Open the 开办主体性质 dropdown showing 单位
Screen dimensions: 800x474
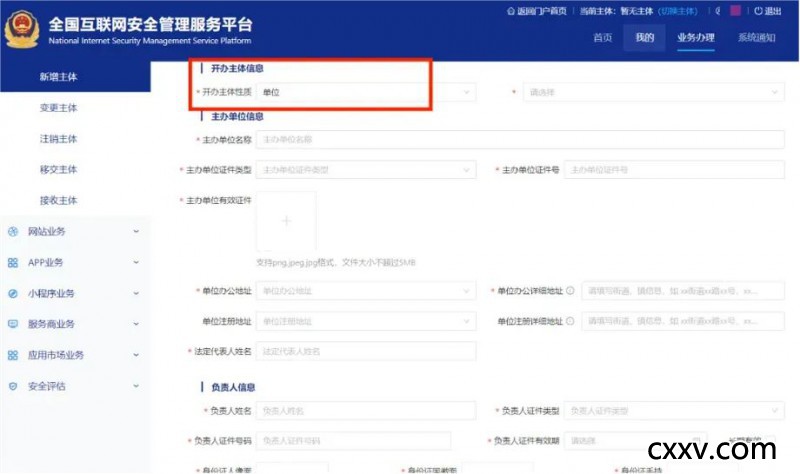(365, 92)
